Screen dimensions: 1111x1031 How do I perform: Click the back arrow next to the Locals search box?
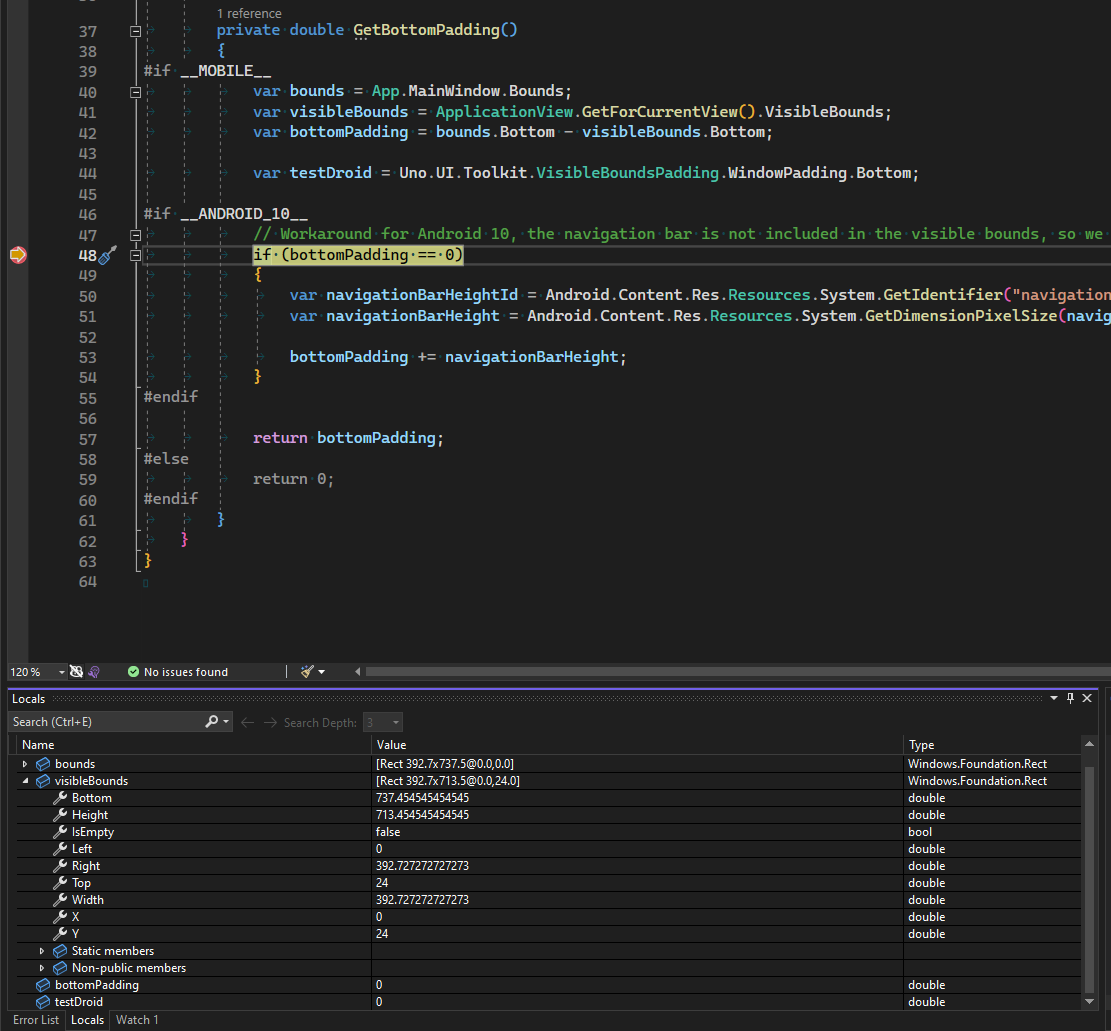point(247,721)
